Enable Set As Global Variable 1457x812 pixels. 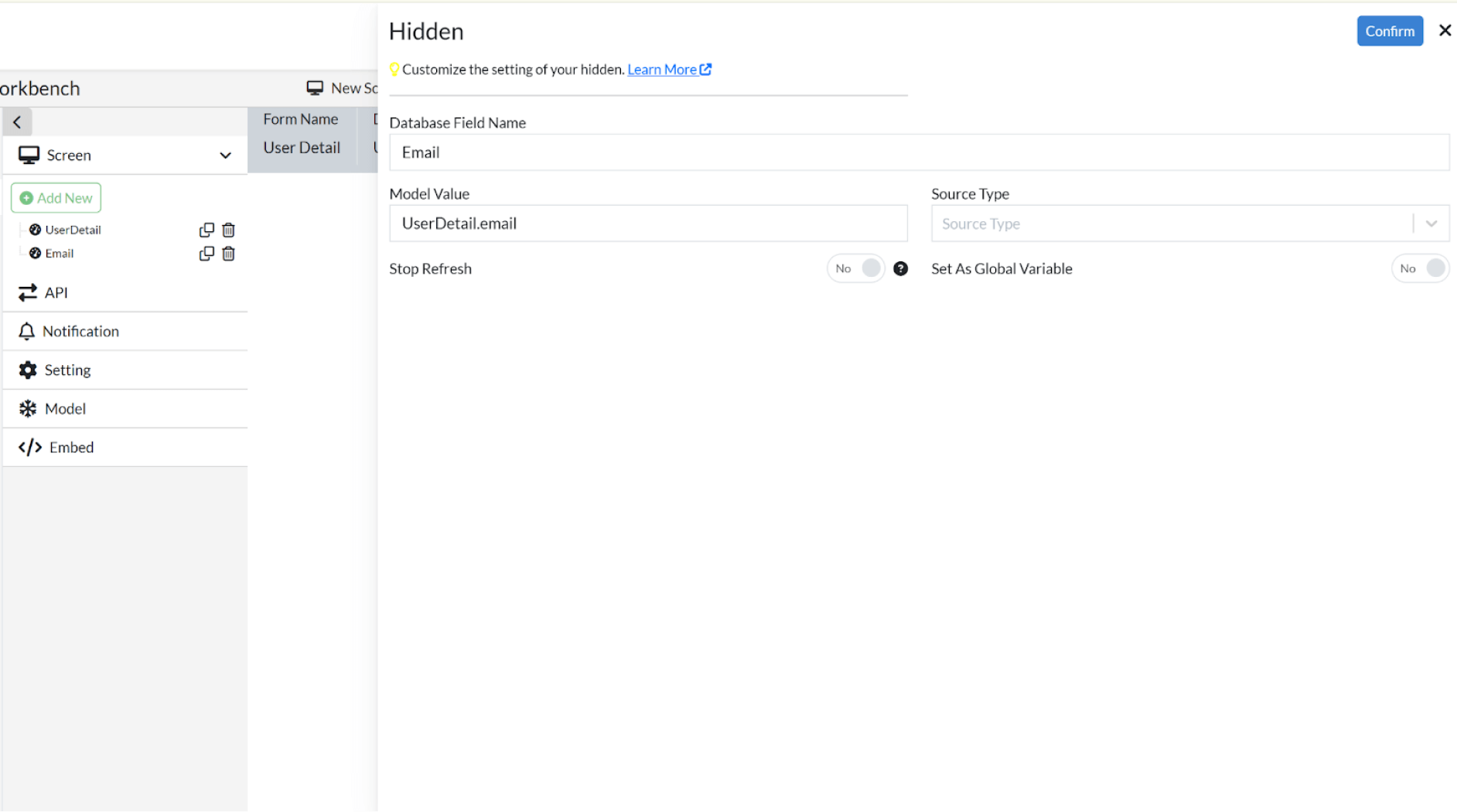click(1421, 268)
